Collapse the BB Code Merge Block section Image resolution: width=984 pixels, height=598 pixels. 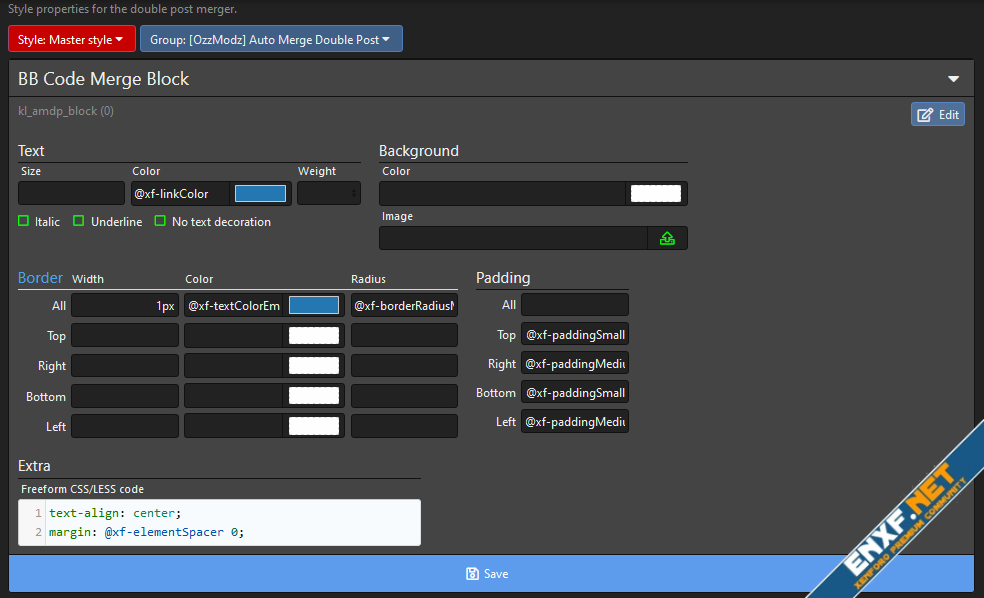[x=953, y=79]
